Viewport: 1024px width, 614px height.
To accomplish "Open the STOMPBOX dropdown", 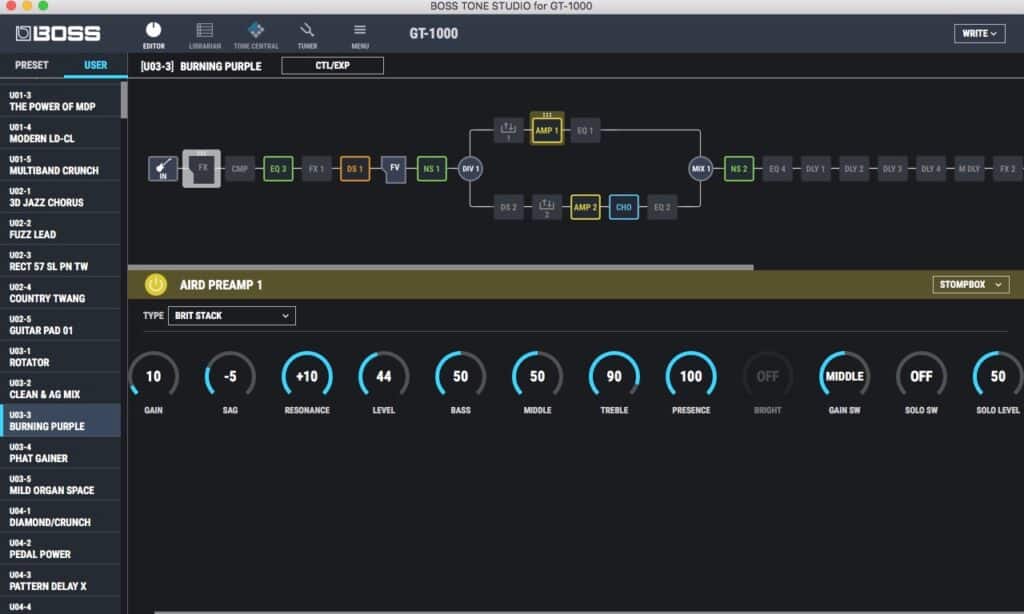I will 970,285.
